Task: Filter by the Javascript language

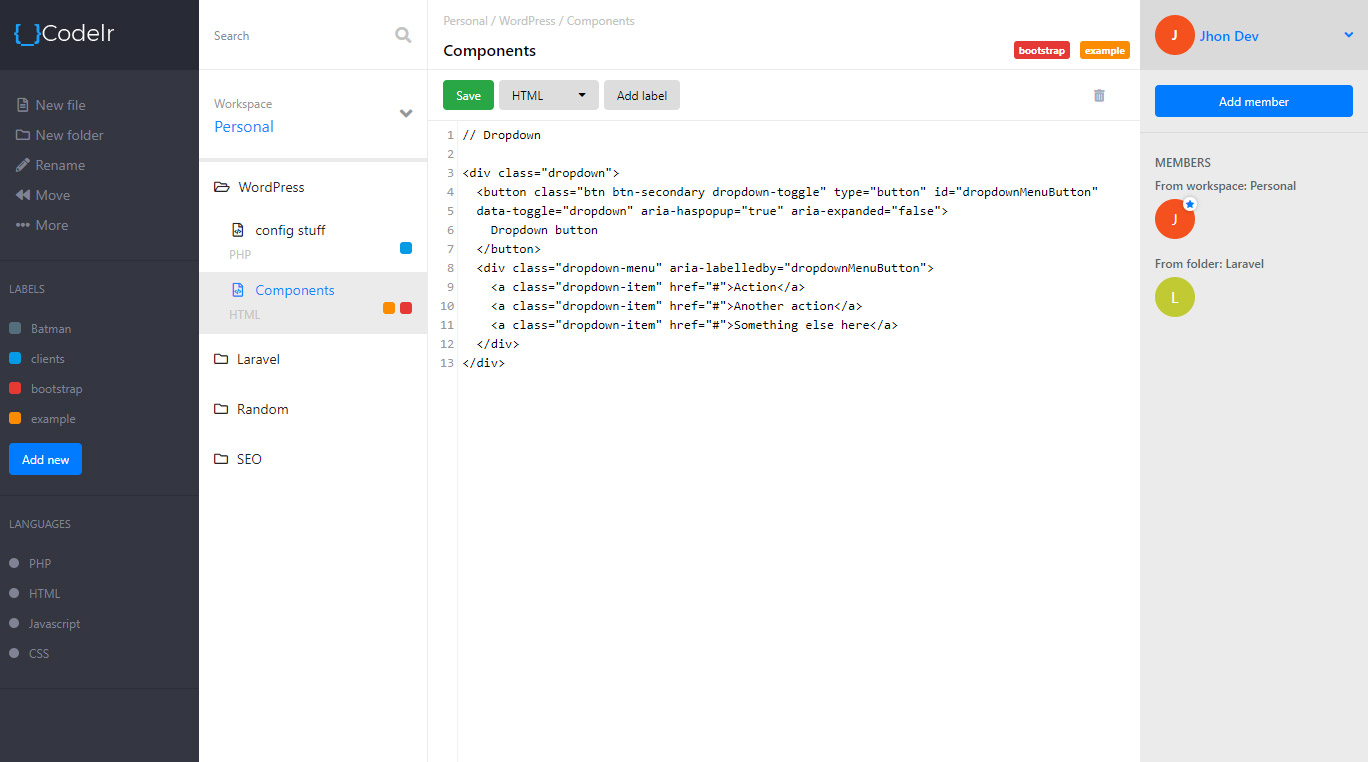Action: (54, 624)
